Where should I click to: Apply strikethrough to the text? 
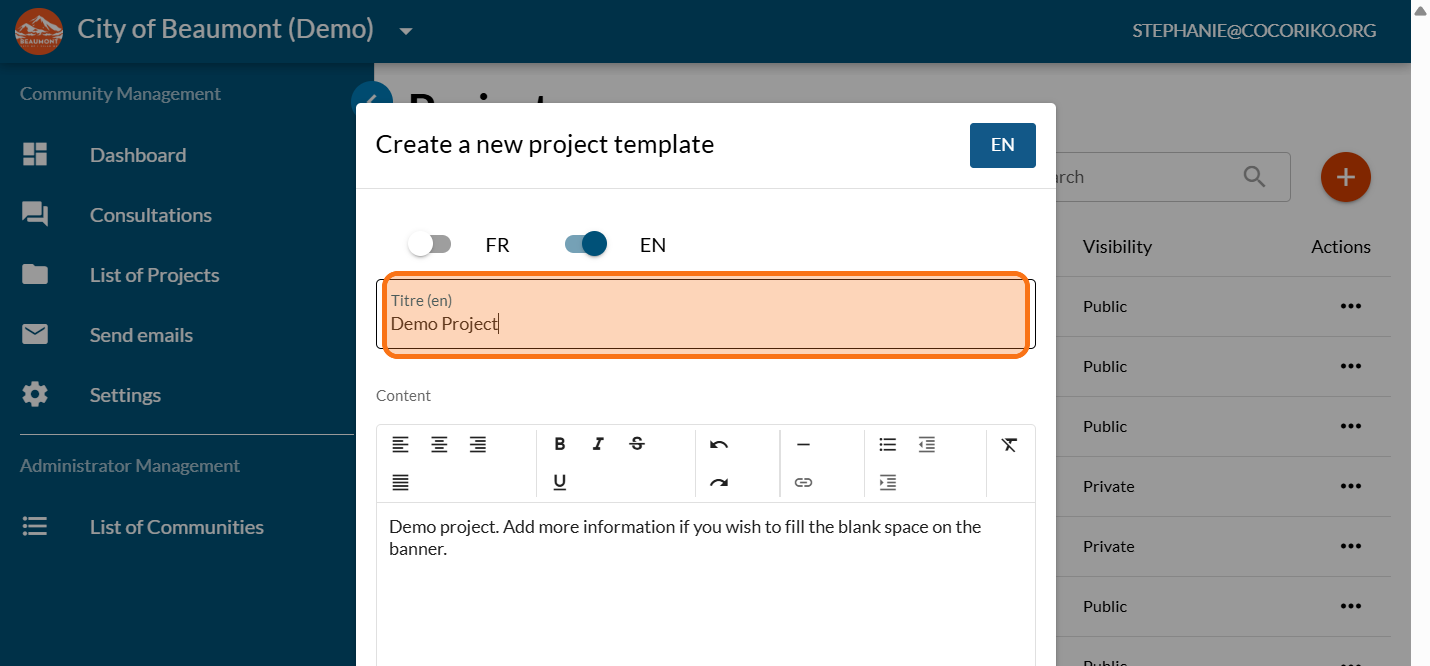point(637,445)
